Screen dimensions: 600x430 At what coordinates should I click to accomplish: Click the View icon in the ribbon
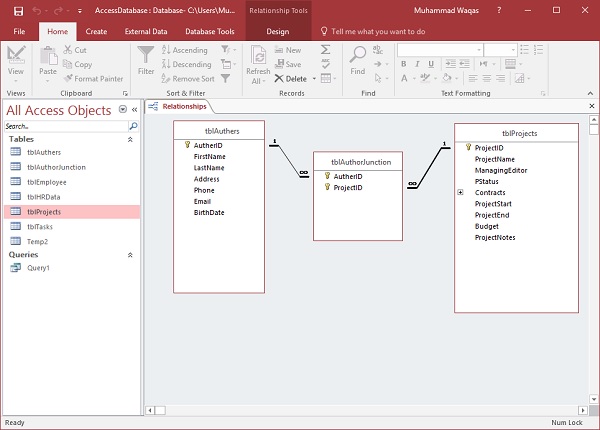point(16,56)
